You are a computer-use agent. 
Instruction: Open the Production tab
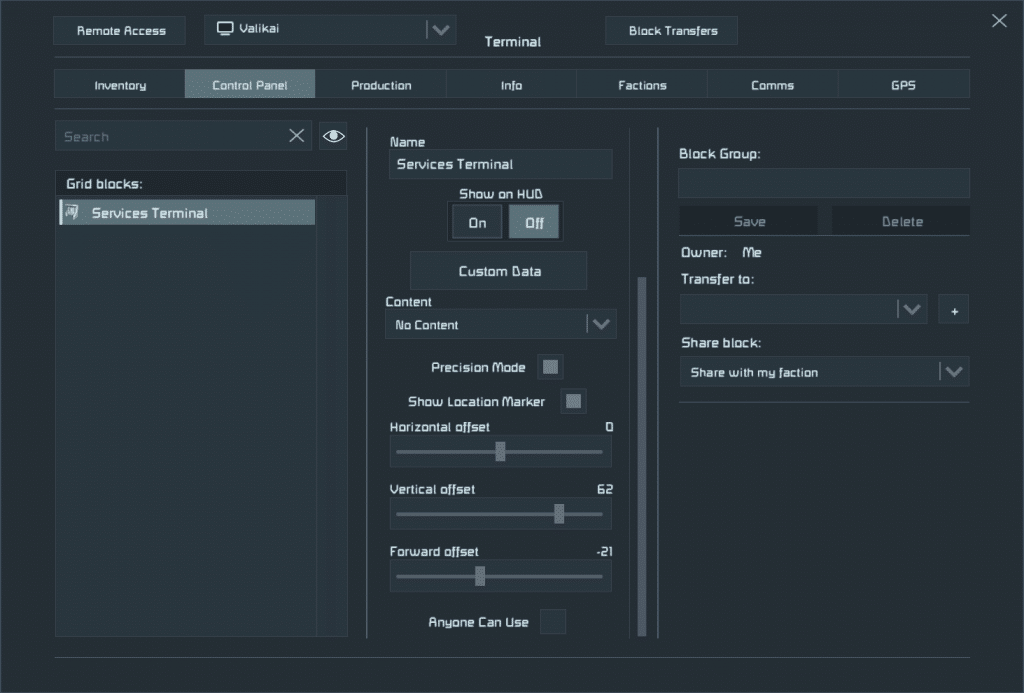[381, 85]
